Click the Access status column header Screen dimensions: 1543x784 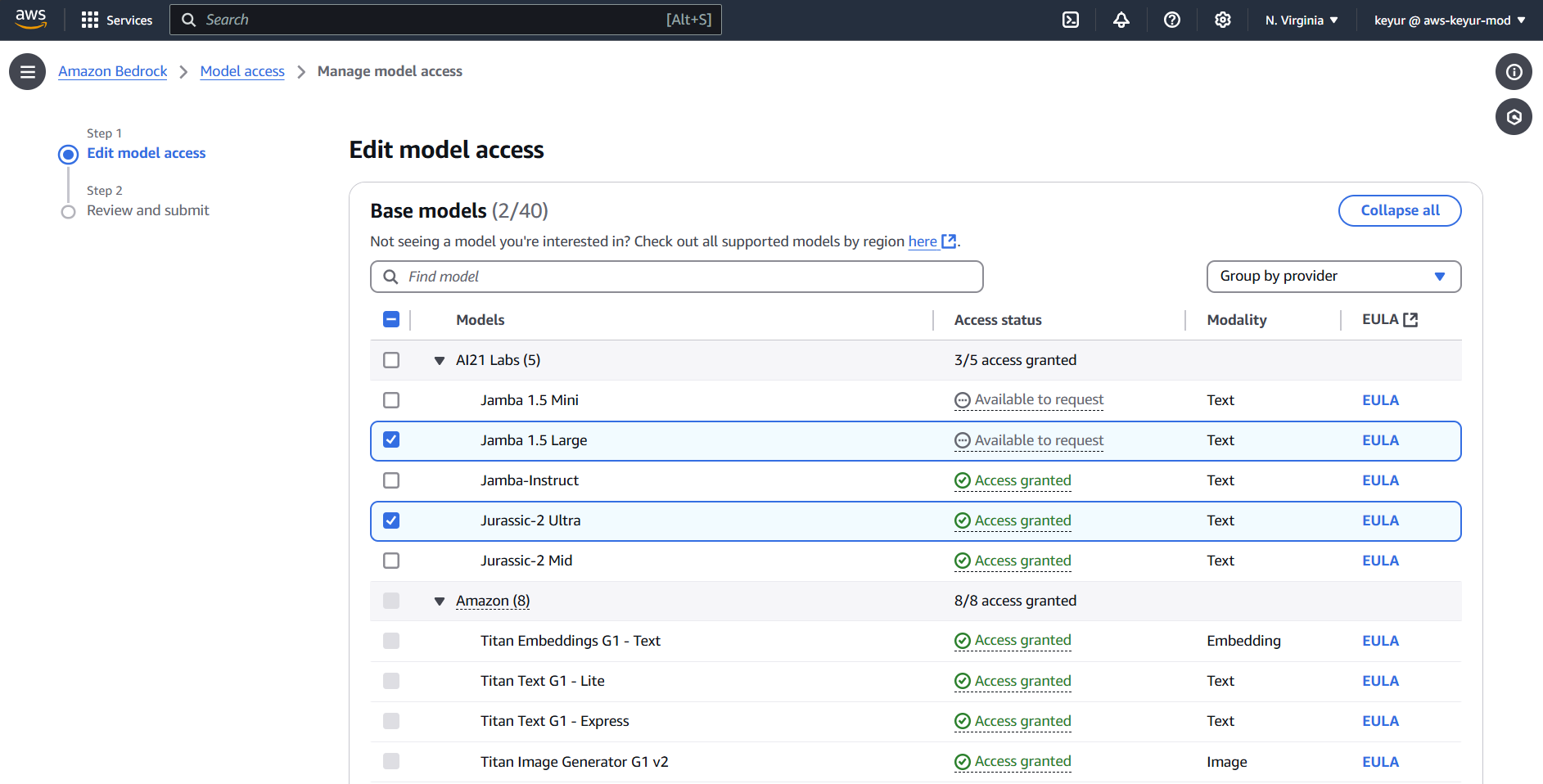pos(998,320)
